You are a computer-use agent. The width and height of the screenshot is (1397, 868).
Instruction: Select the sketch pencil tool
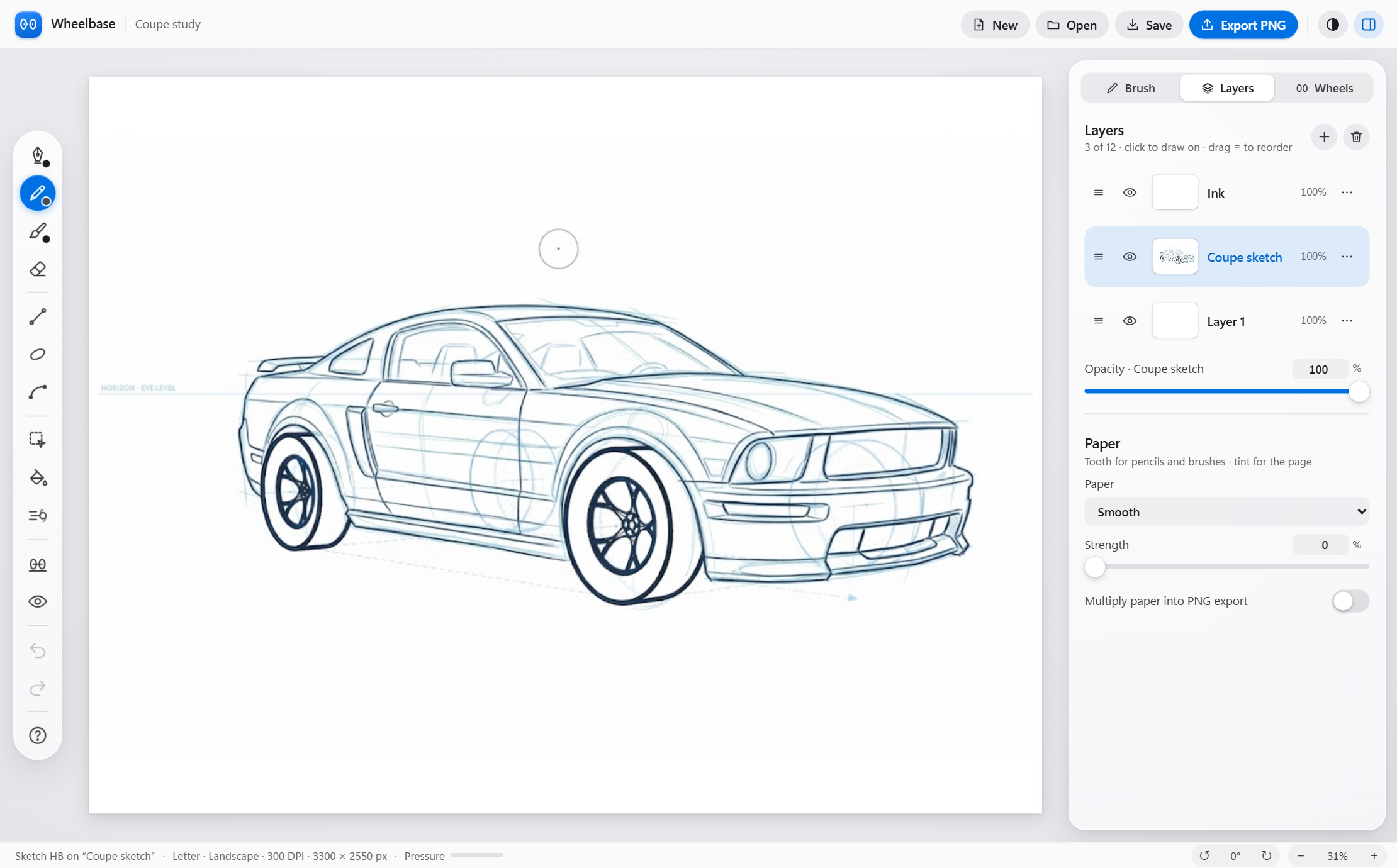38,193
